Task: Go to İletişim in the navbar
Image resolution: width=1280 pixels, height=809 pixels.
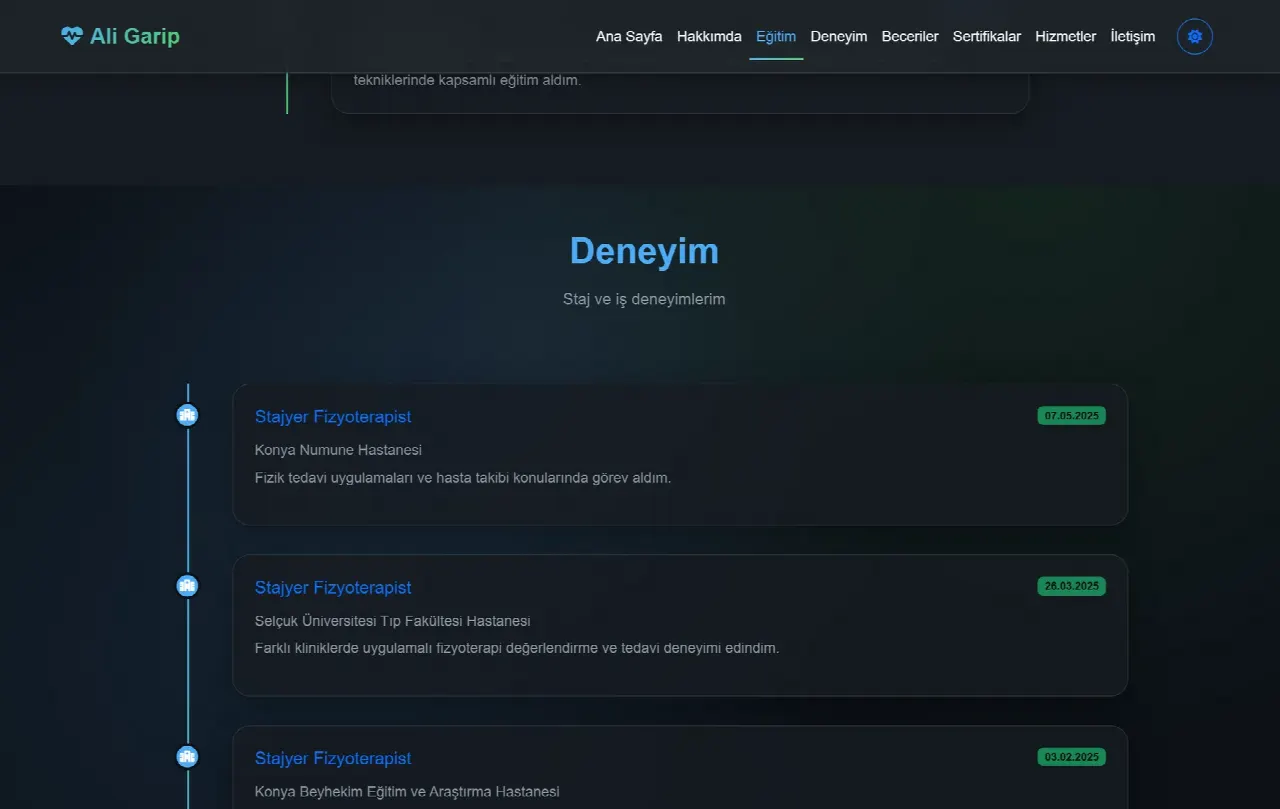Action: [x=1133, y=37]
